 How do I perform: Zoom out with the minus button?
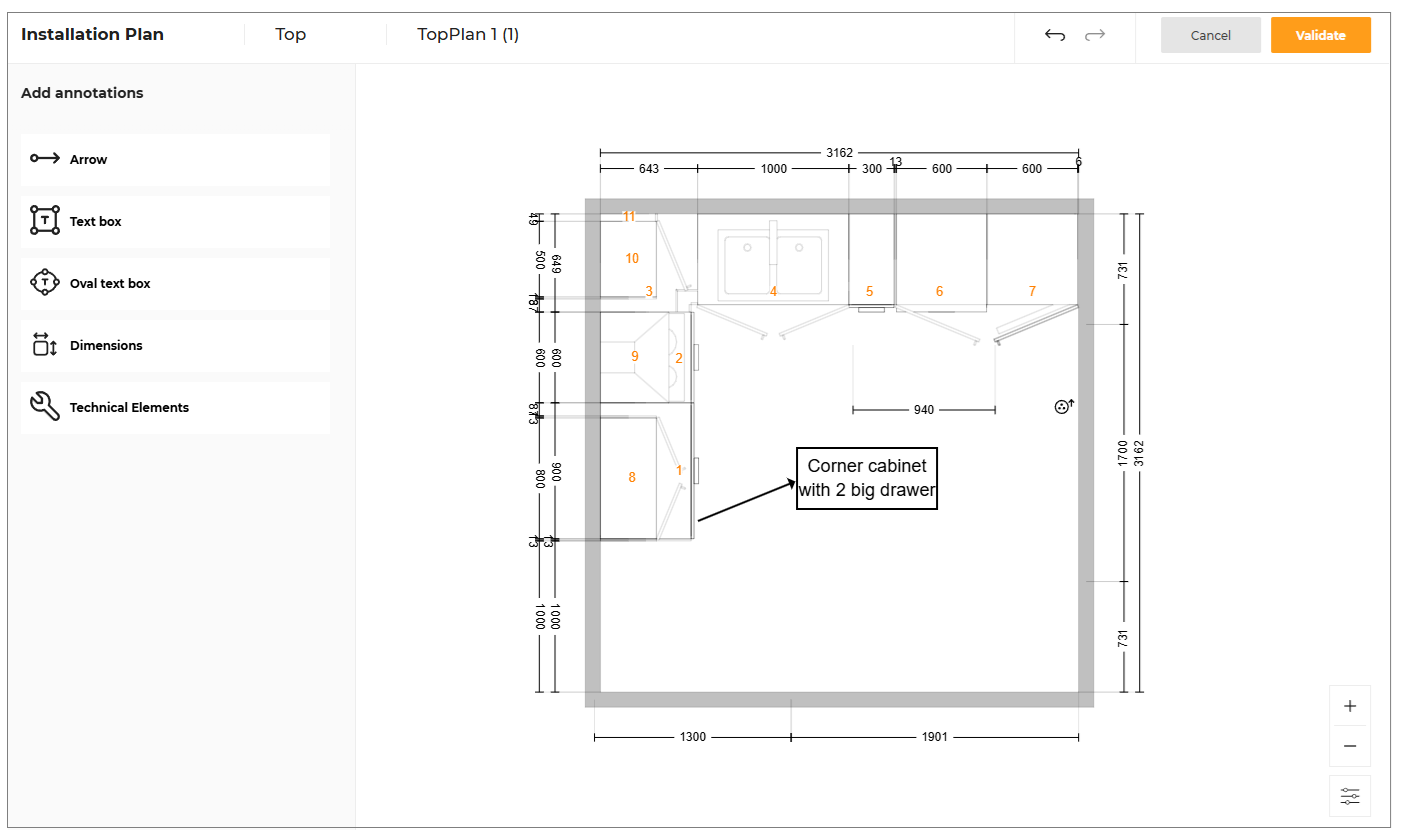(x=1350, y=746)
